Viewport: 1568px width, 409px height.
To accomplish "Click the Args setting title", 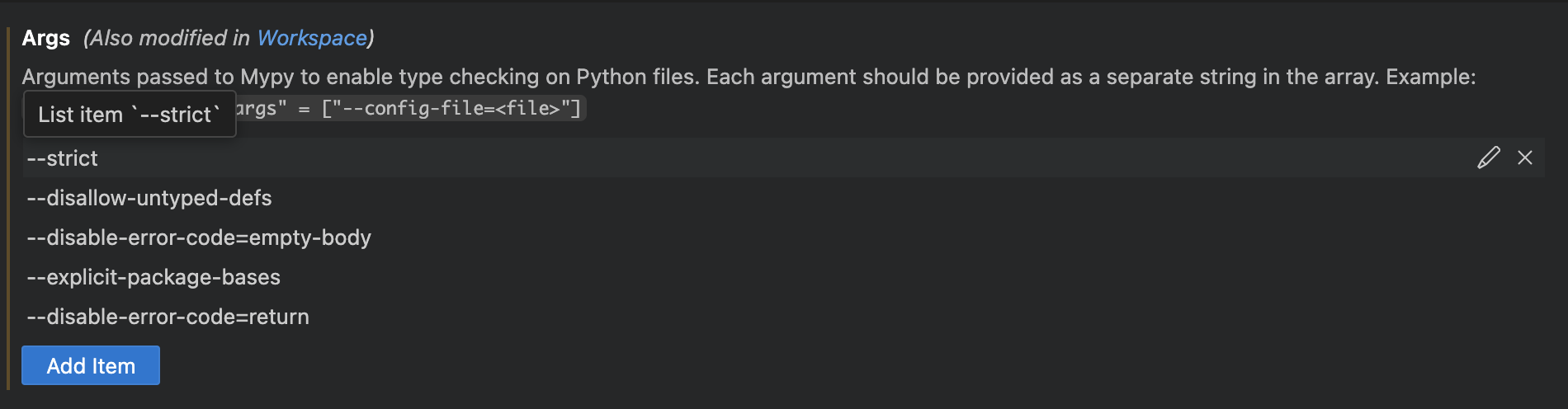I will pyautogui.click(x=46, y=38).
